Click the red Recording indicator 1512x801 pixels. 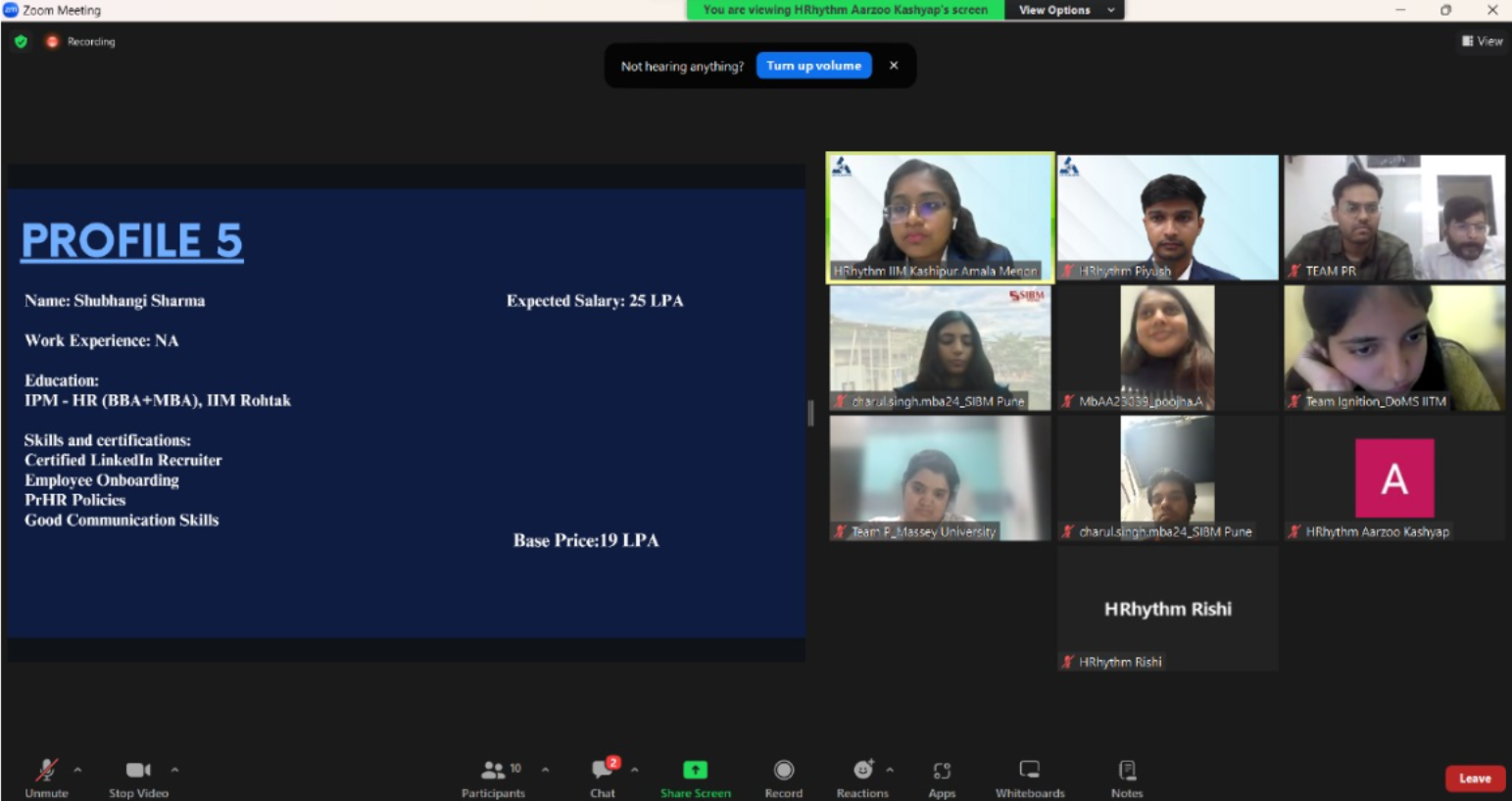[80, 41]
